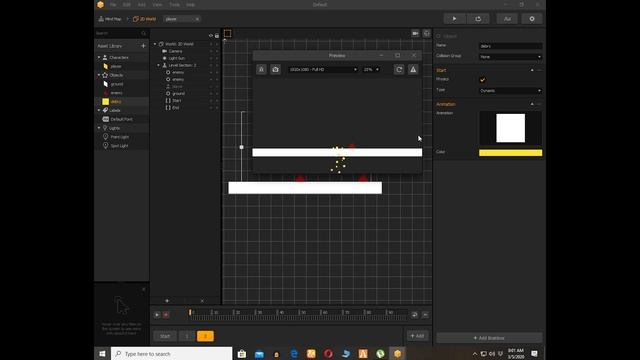Select the Spot Light asset
Screen dimensions: 640x360
pos(119,146)
